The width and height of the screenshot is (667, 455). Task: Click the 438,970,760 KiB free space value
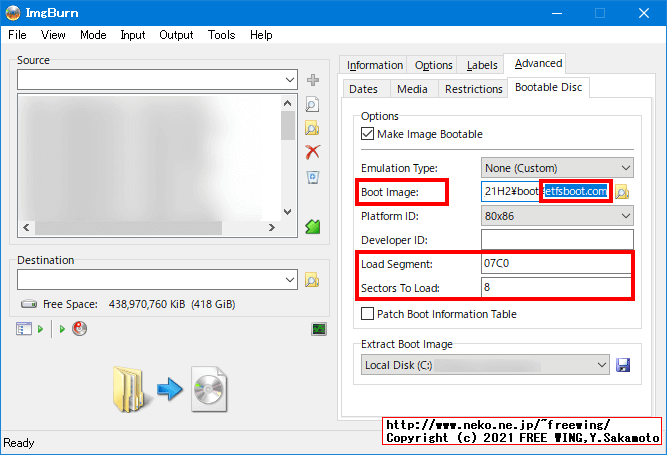[147, 304]
